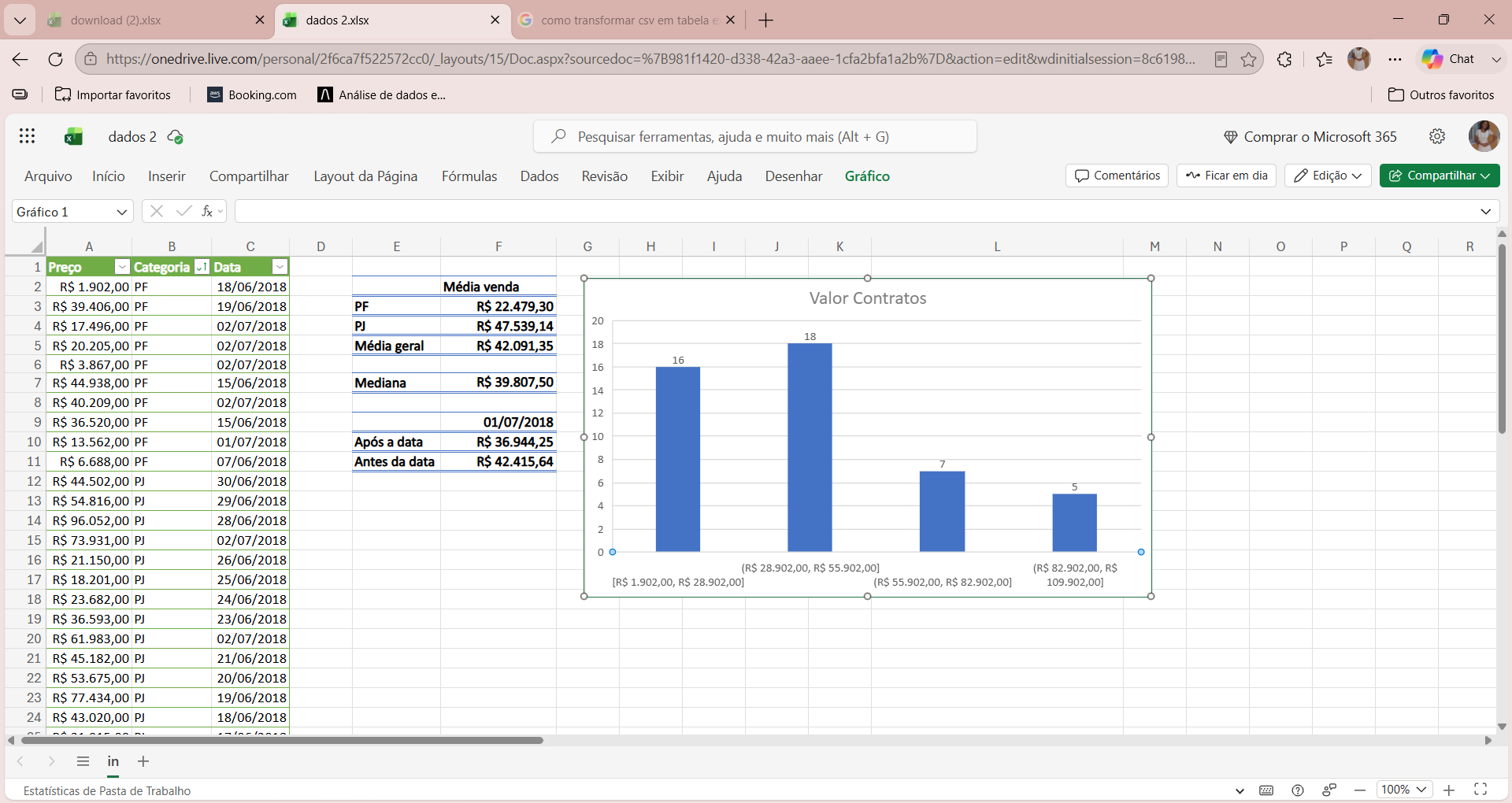Switch to the Fórmulas ribbon tab
1512x803 pixels.
tap(469, 176)
